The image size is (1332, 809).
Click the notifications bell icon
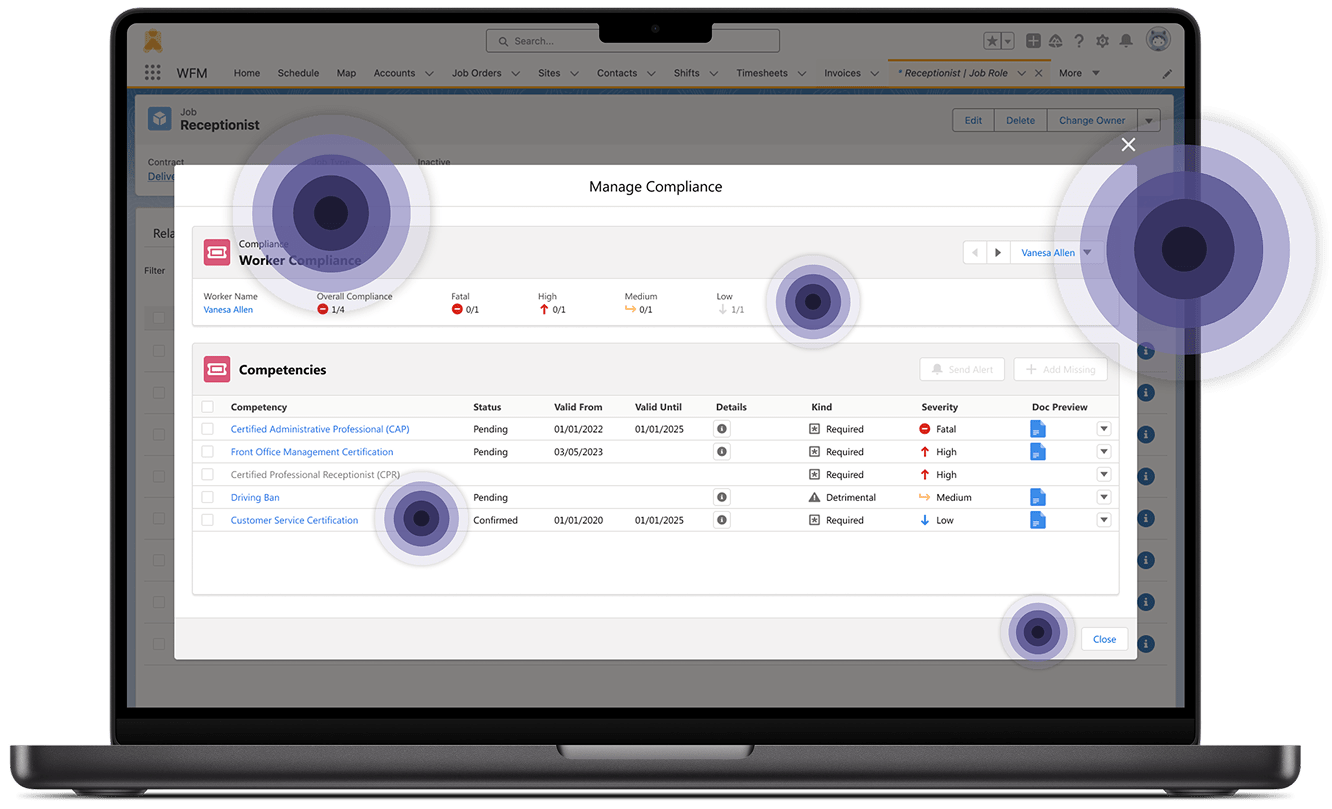(x=1126, y=41)
